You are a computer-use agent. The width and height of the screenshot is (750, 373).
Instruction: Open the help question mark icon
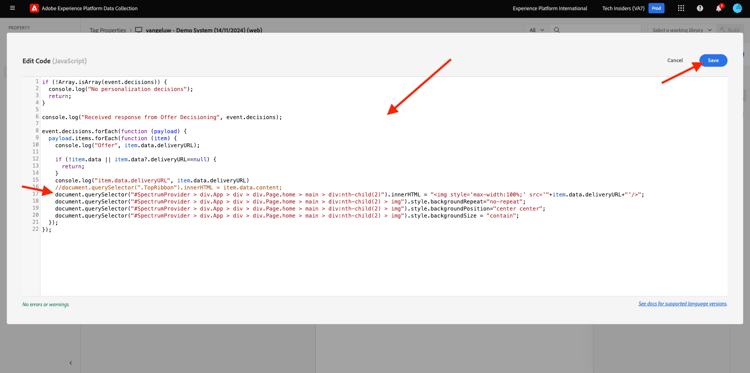pyautogui.click(x=700, y=8)
